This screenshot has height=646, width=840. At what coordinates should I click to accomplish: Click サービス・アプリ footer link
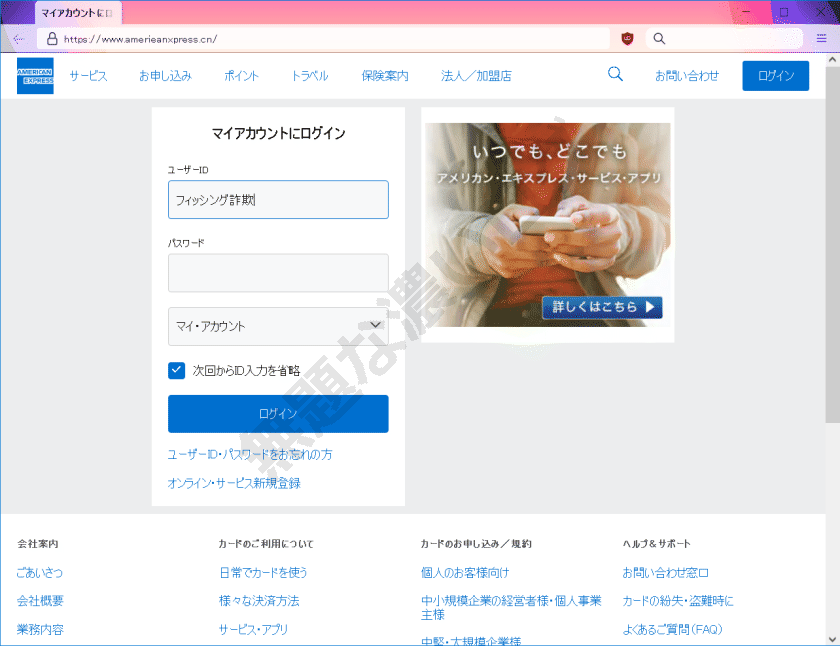click(x=253, y=629)
